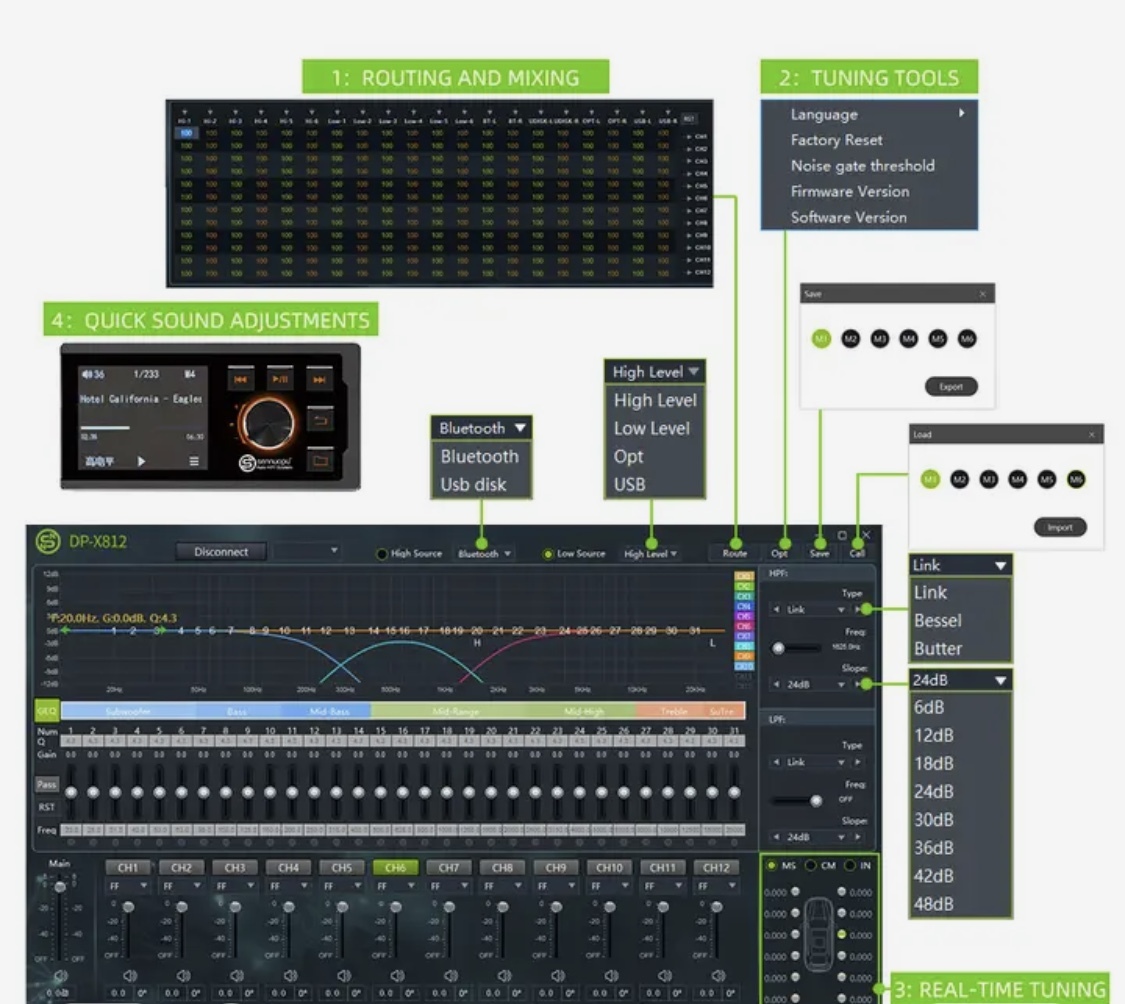The image size is (1125, 1004).
Task: Select the CM radio button
Action: [x=811, y=865]
